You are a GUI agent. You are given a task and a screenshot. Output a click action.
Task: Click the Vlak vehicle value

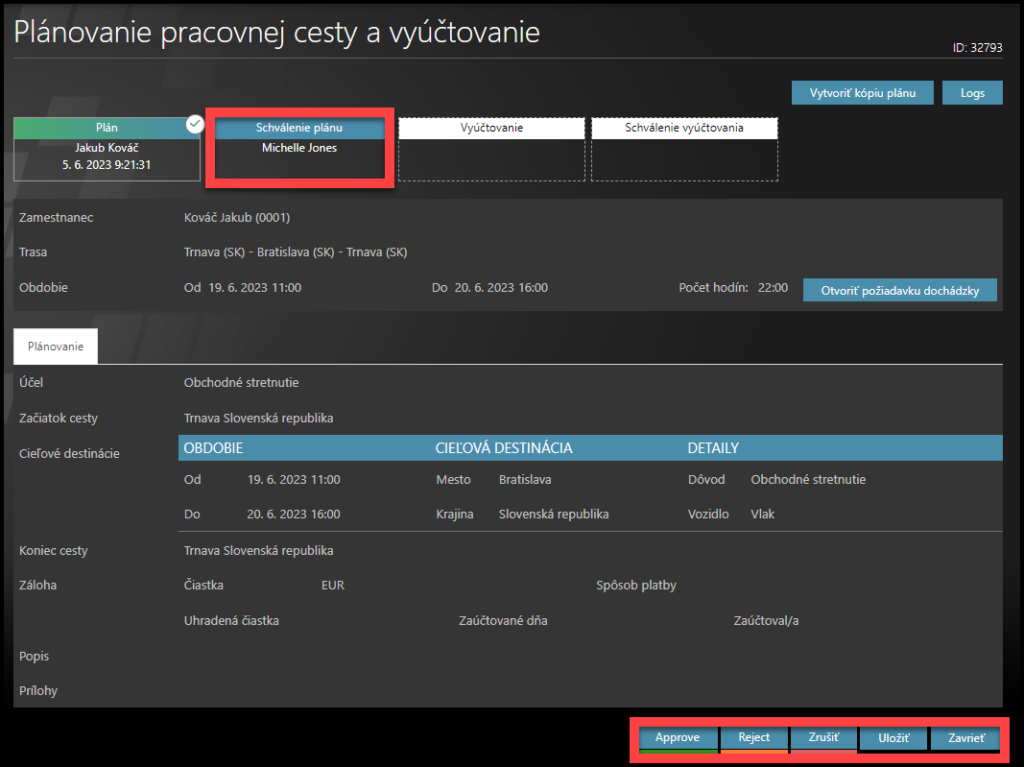tap(763, 514)
